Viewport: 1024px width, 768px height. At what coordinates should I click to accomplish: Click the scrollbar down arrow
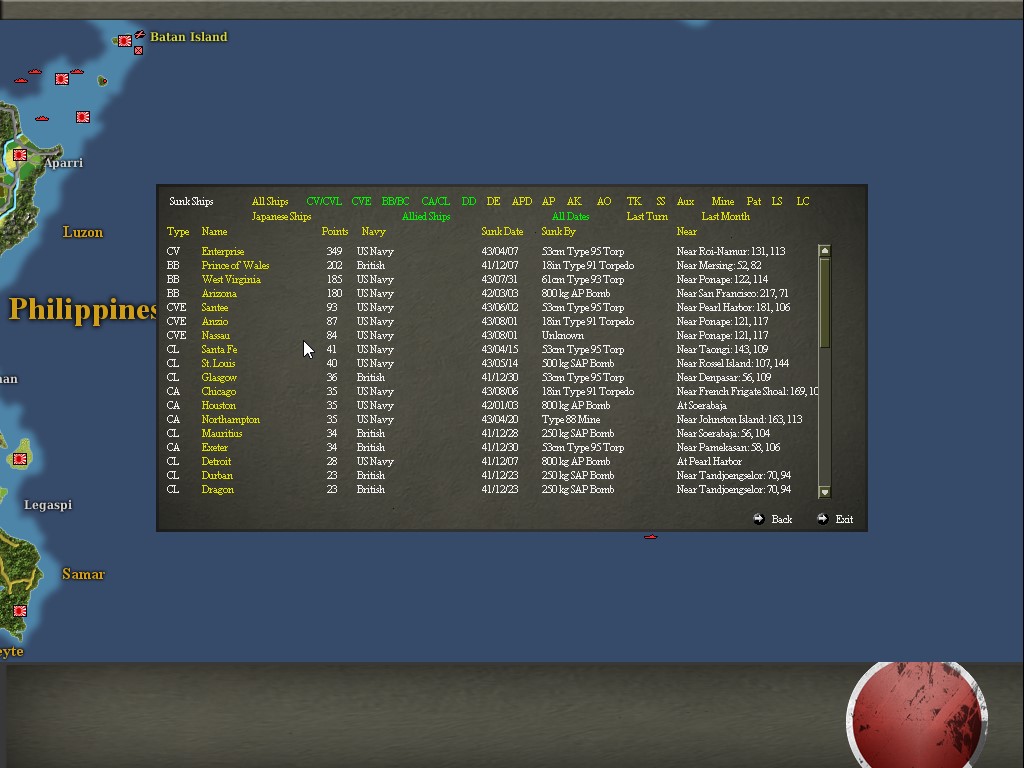[x=824, y=492]
